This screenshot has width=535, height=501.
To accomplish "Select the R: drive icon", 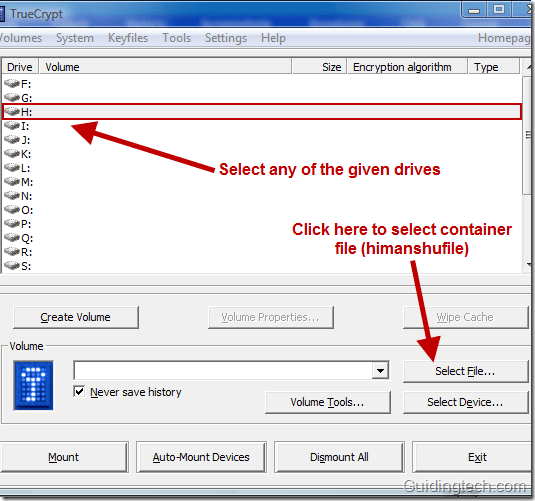I will click(x=12, y=252).
